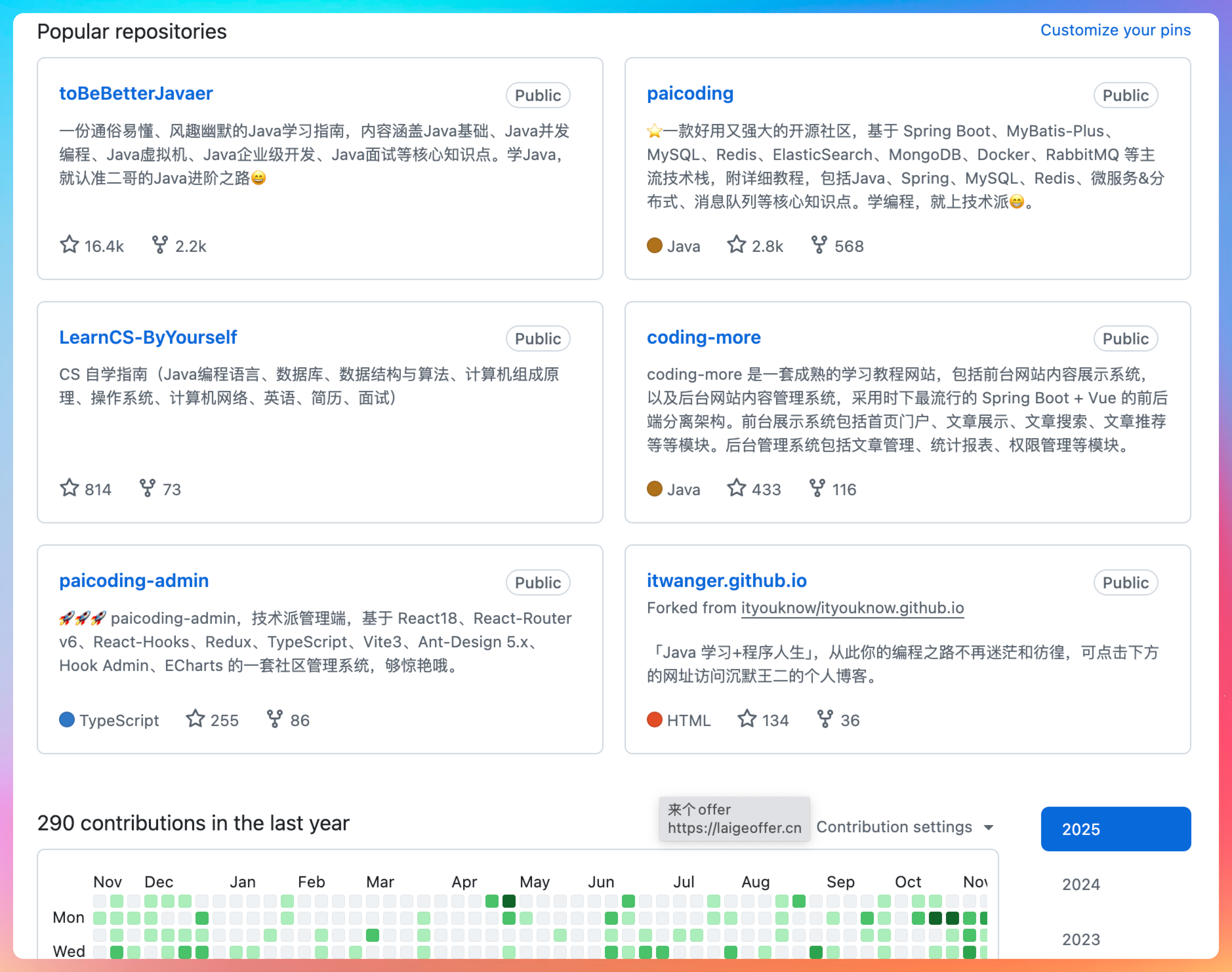Click fork icon showing 568 forks
This screenshot has width=1232, height=972.
819,245
